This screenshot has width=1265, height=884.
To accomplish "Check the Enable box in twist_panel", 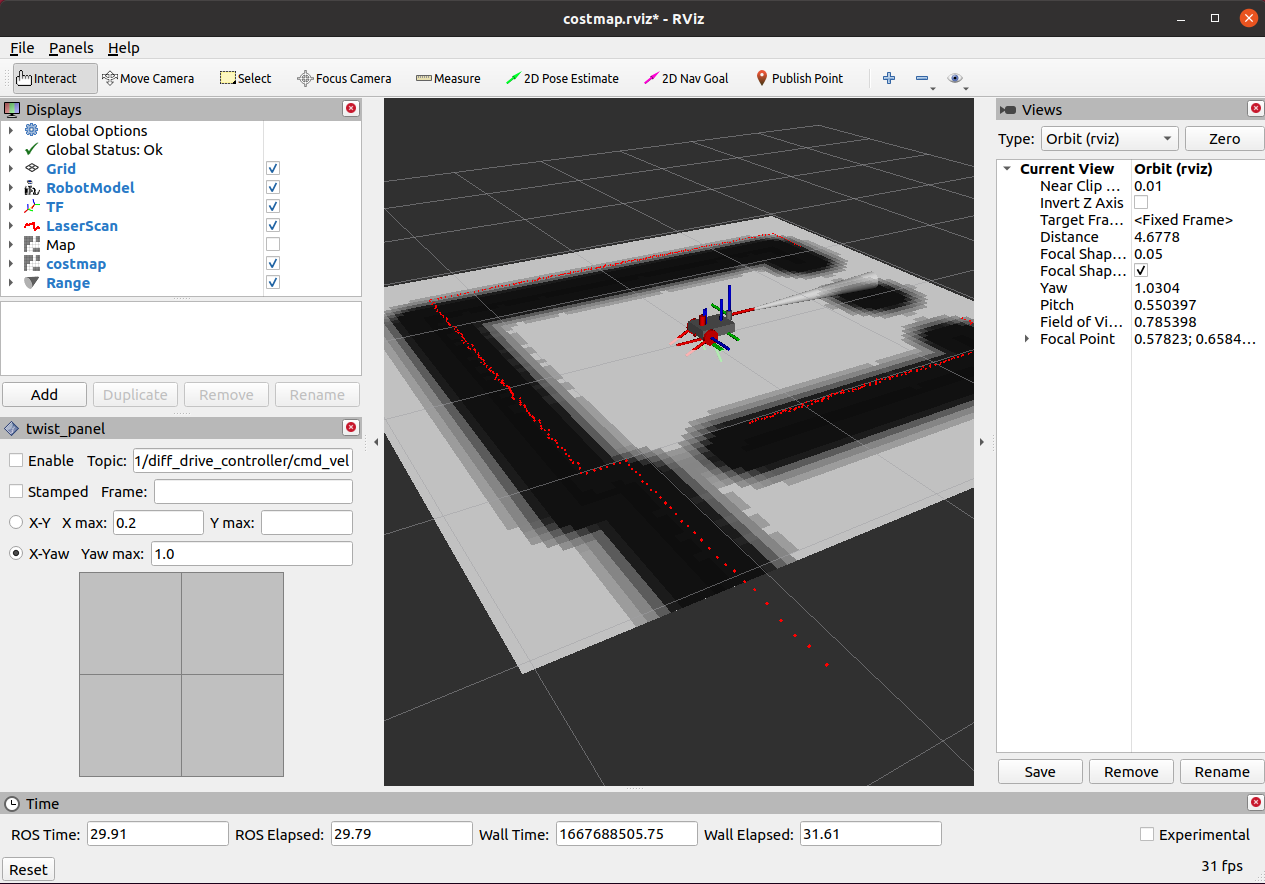I will coord(15,461).
